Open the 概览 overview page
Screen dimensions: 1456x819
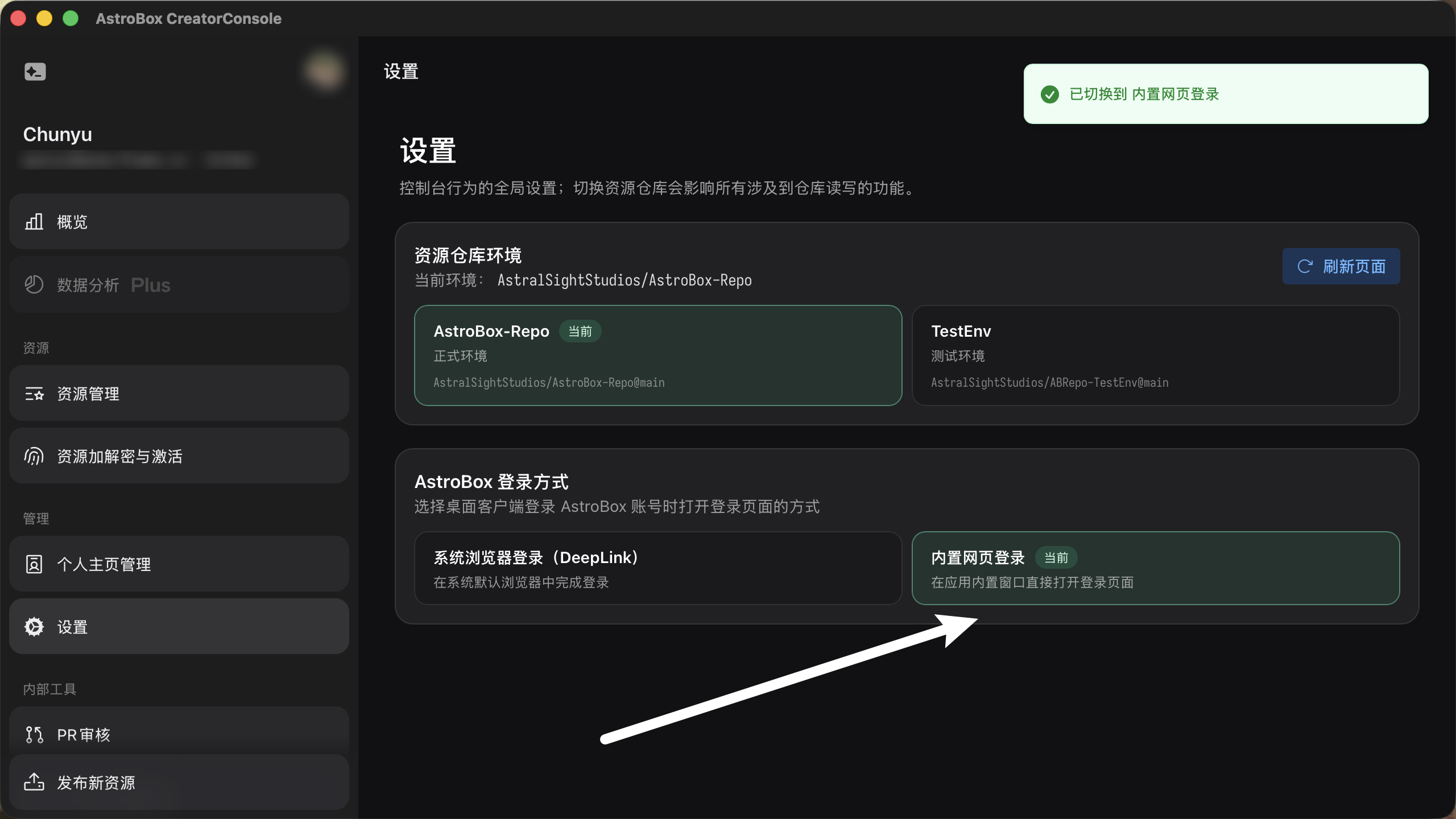pos(179,221)
